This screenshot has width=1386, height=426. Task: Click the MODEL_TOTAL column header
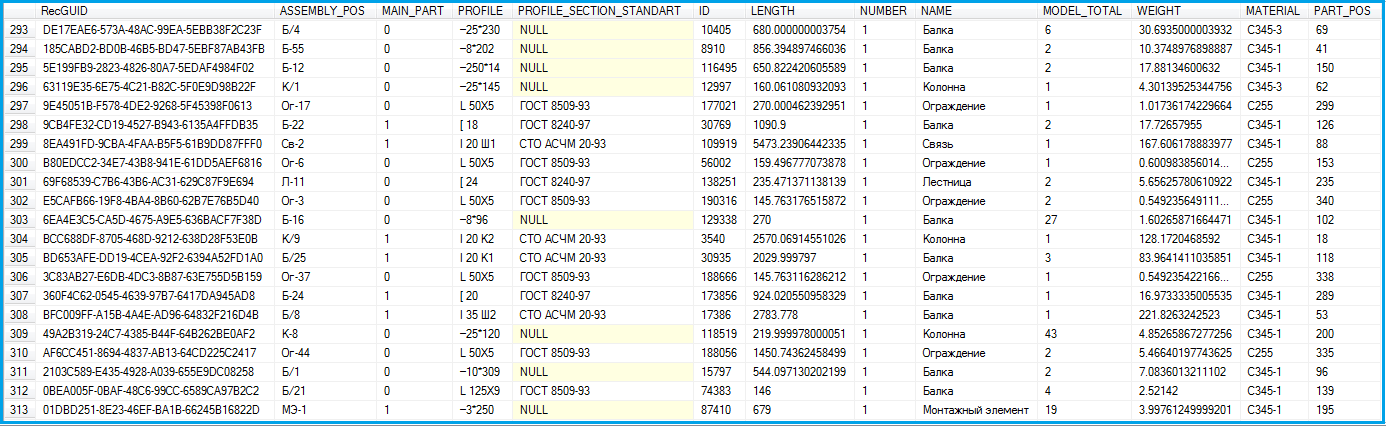tap(1085, 11)
